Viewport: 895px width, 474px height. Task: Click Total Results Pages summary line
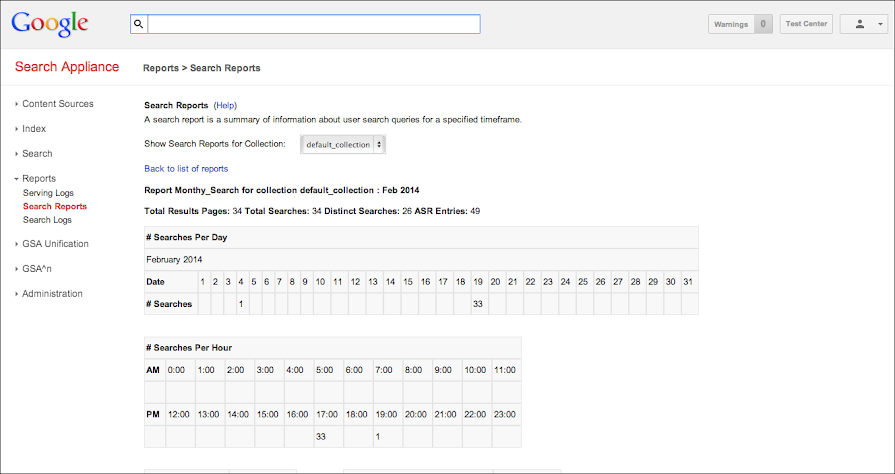[x=312, y=211]
